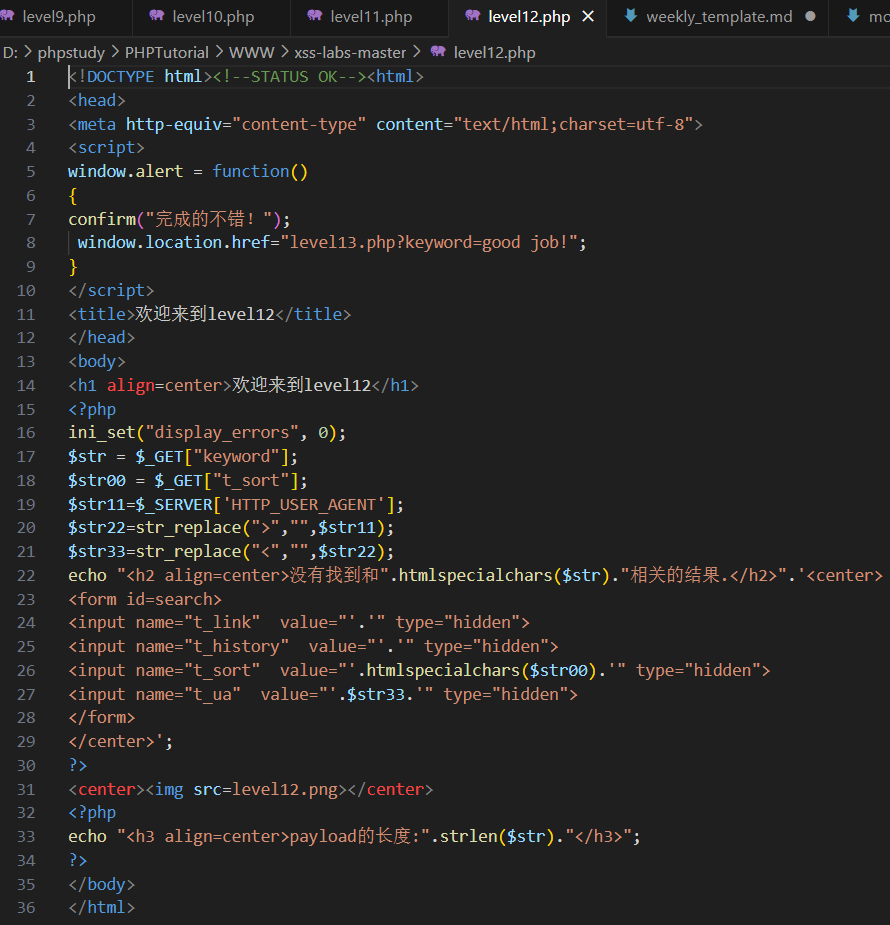Click the '$str00' variable on line 18
890x925 pixels.
tap(97, 480)
